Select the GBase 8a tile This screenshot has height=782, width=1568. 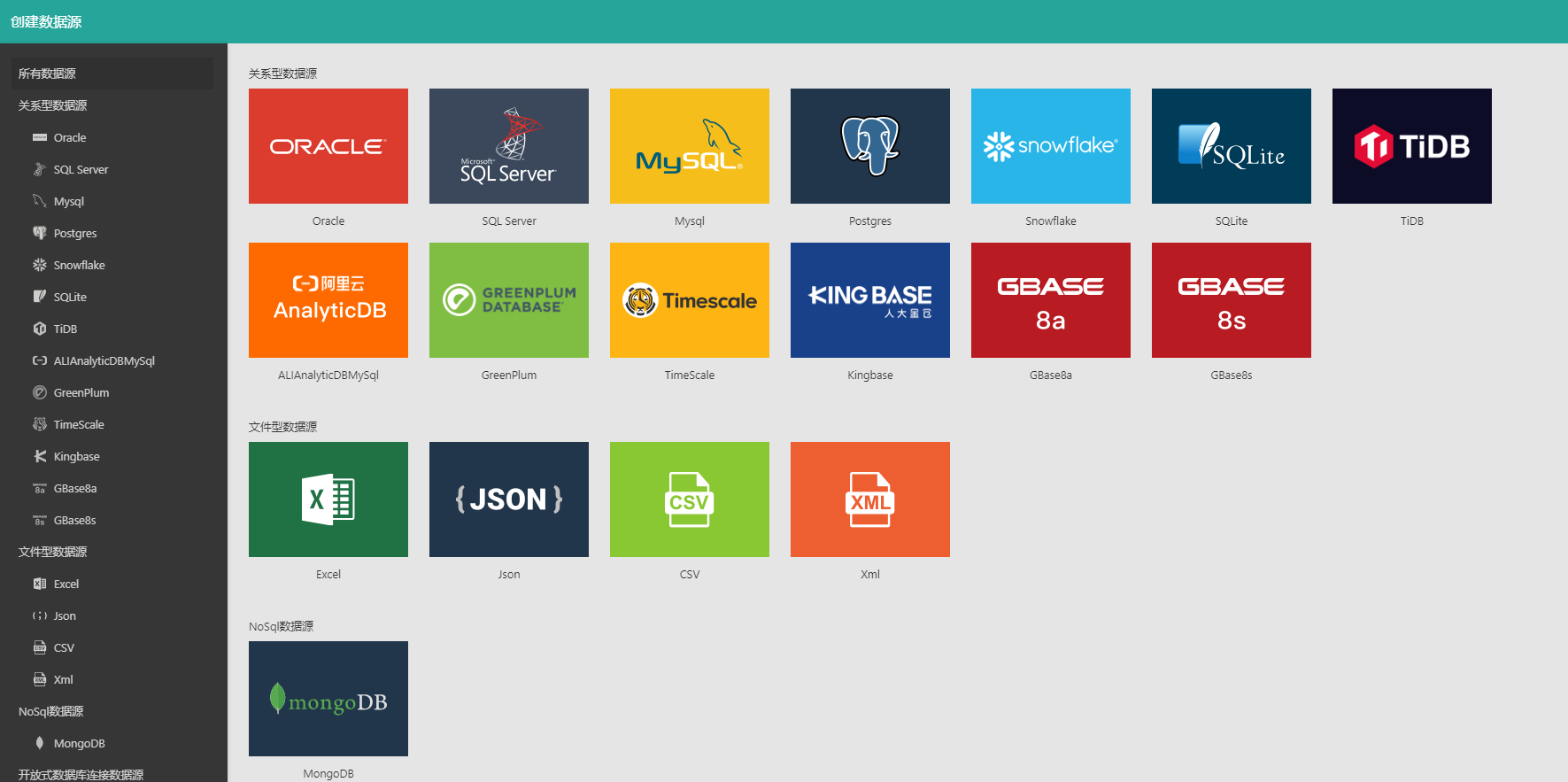pos(1051,300)
